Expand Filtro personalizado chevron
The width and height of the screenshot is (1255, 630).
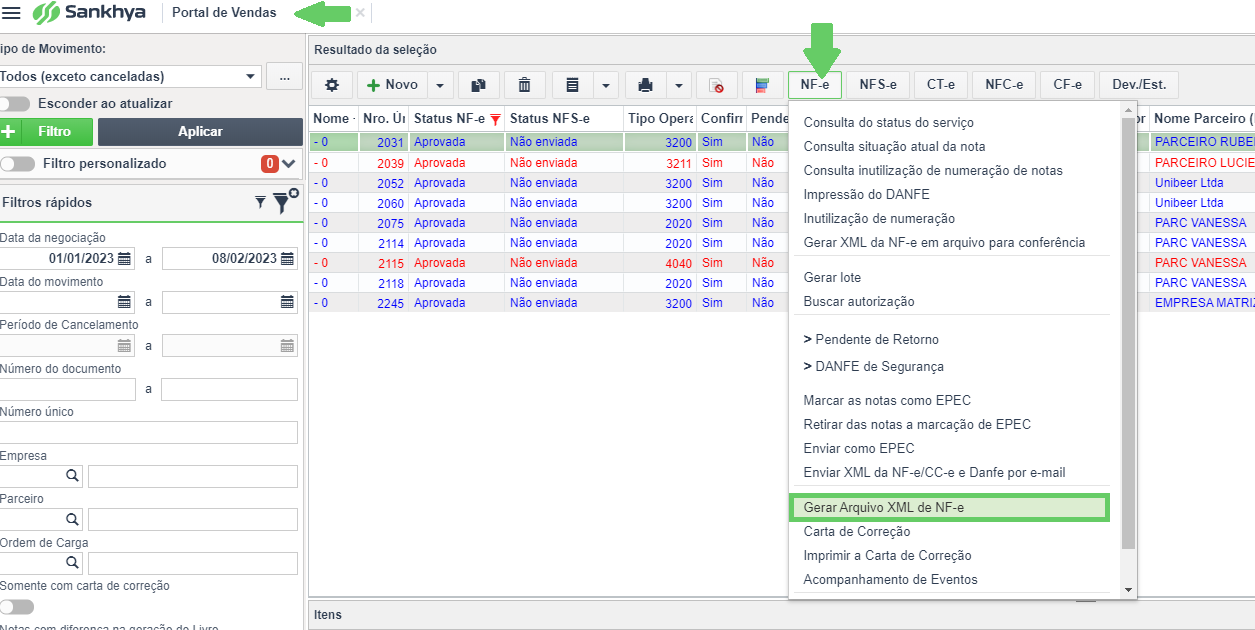(289, 164)
